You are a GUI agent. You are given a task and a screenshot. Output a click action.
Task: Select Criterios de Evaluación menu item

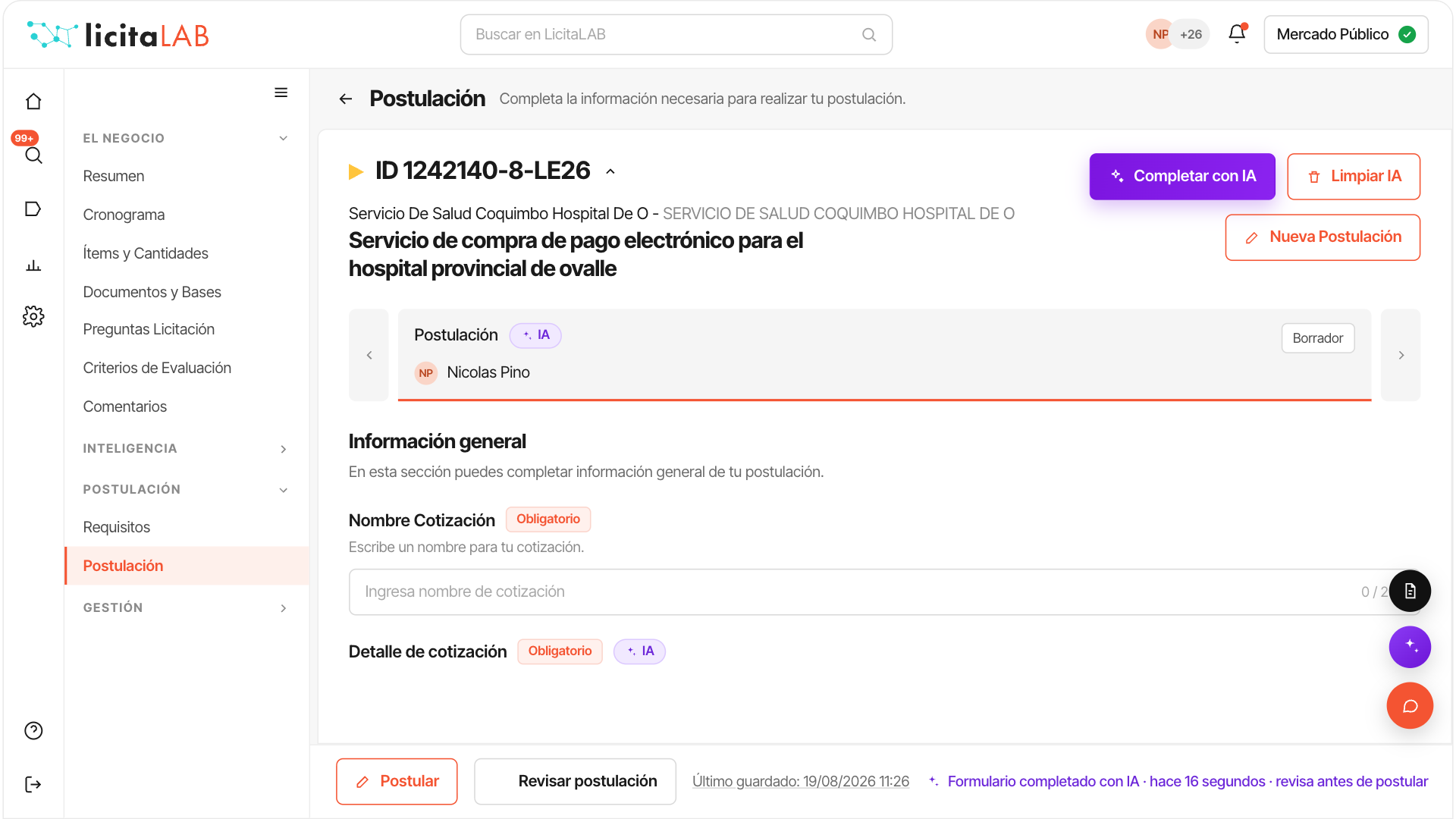(157, 368)
